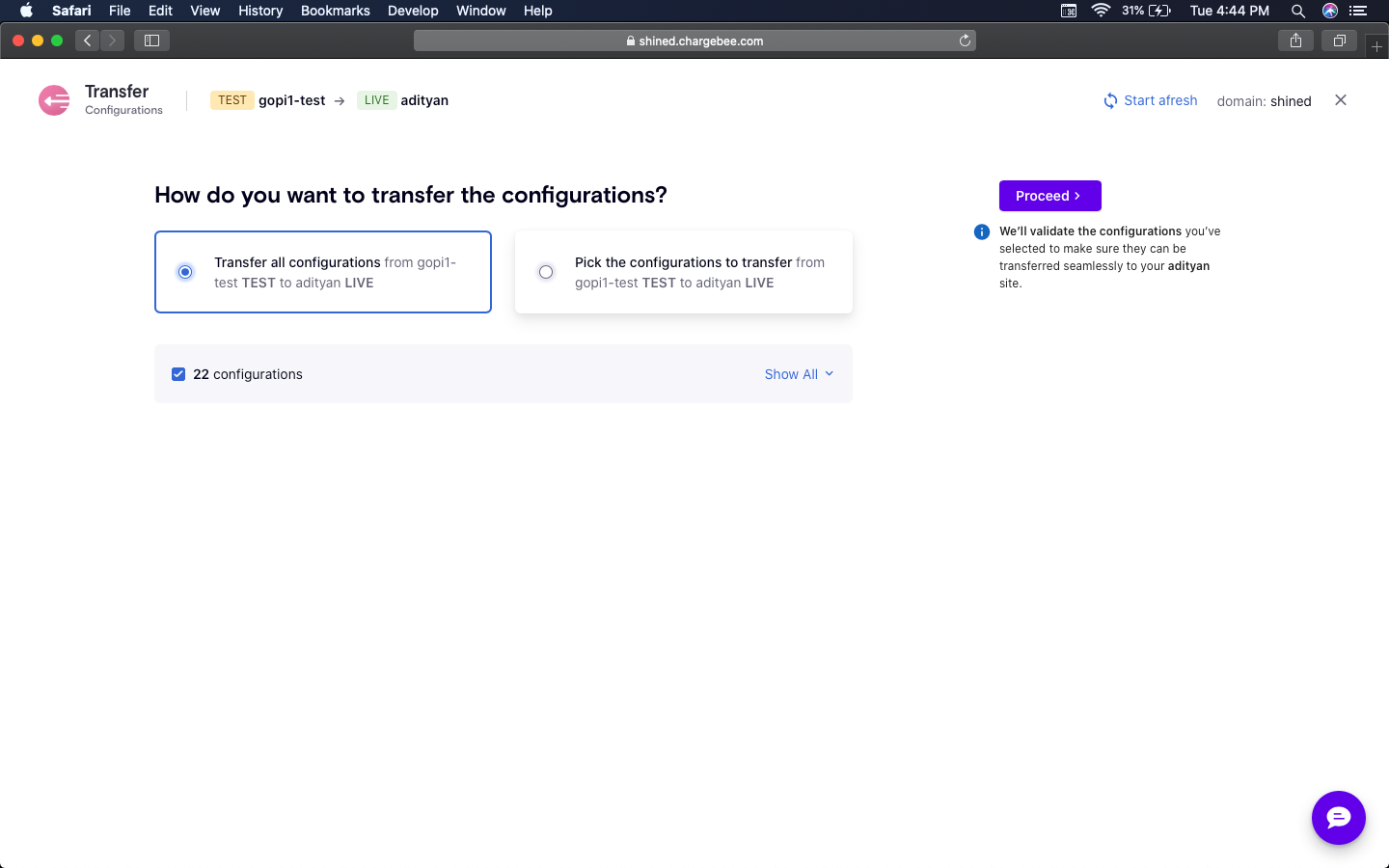The width and height of the screenshot is (1389, 868).
Task: Click the Start afresh refresh icon
Action: 1108,99
